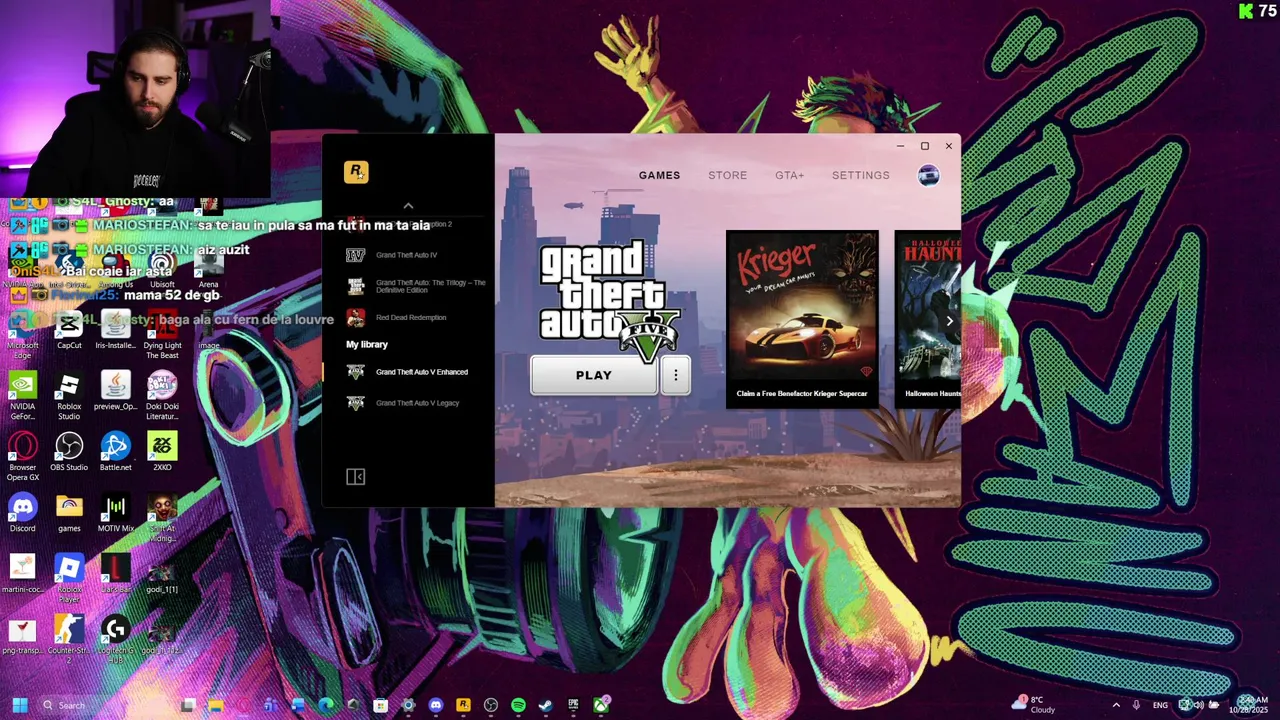Screen dimensions: 1280x720
Task: Open the GTA+ tab
Action: [790, 175]
